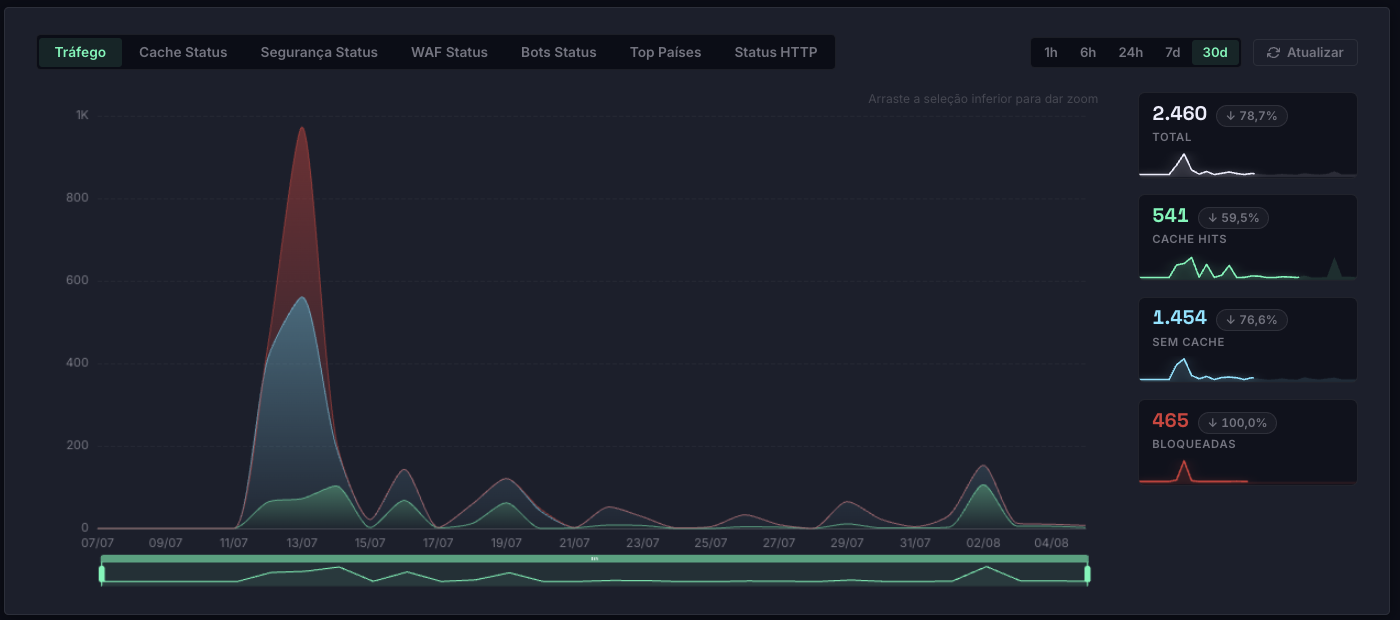
Task: Click the top grip bar of the zoom selection
Action: point(594,559)
